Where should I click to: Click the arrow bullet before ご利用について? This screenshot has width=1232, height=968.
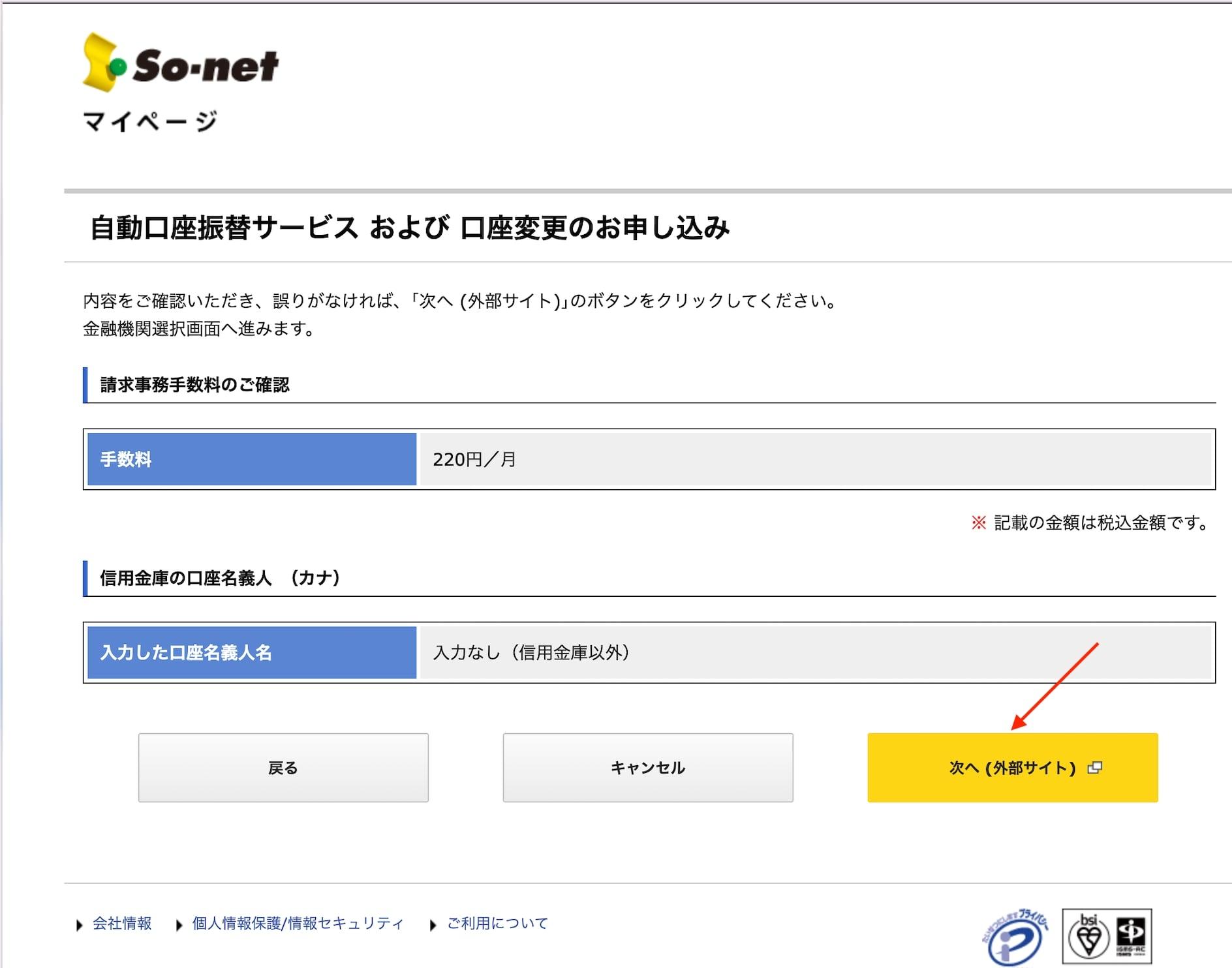pos(433,924)
